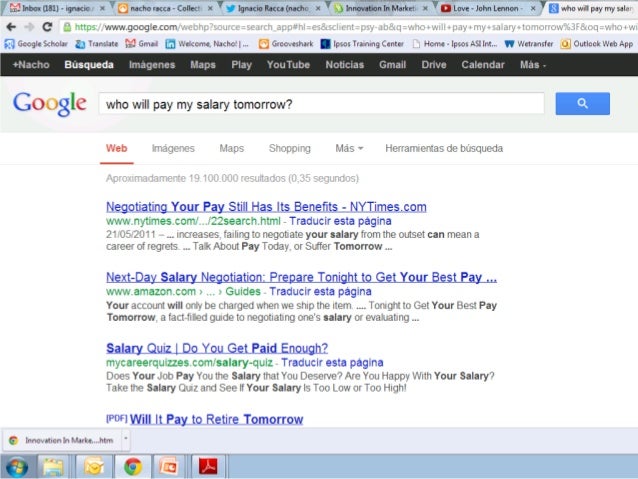Open Play in Google bar
Image resolution: width=638 pixels, height=479 pixels.
click(241, 65)
